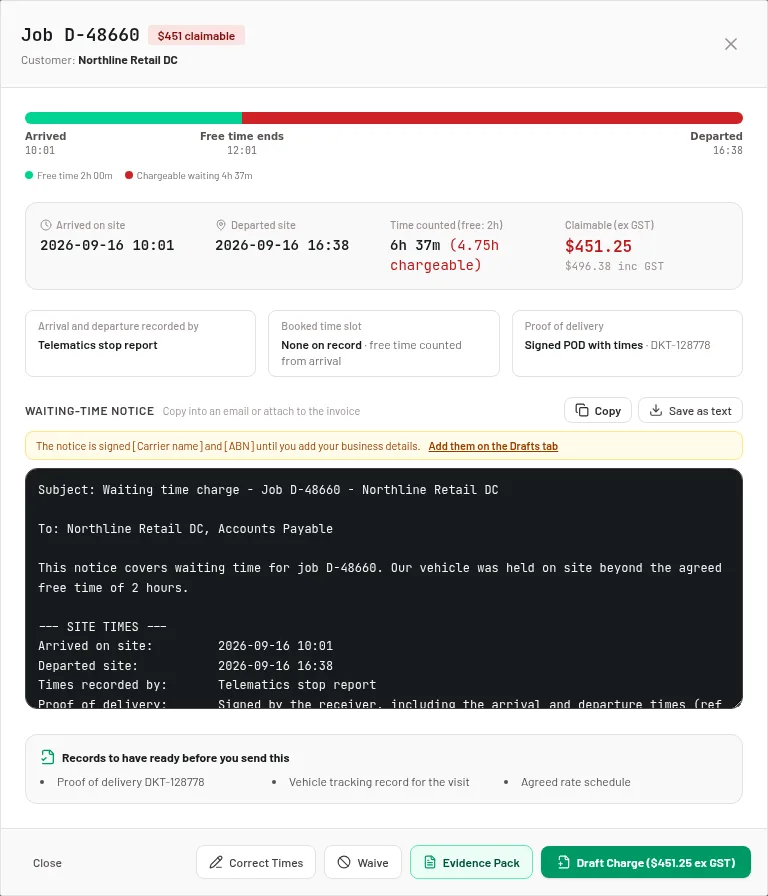Click Agreed rate schedule list item

pyautogui.click(x=575, y=782)
